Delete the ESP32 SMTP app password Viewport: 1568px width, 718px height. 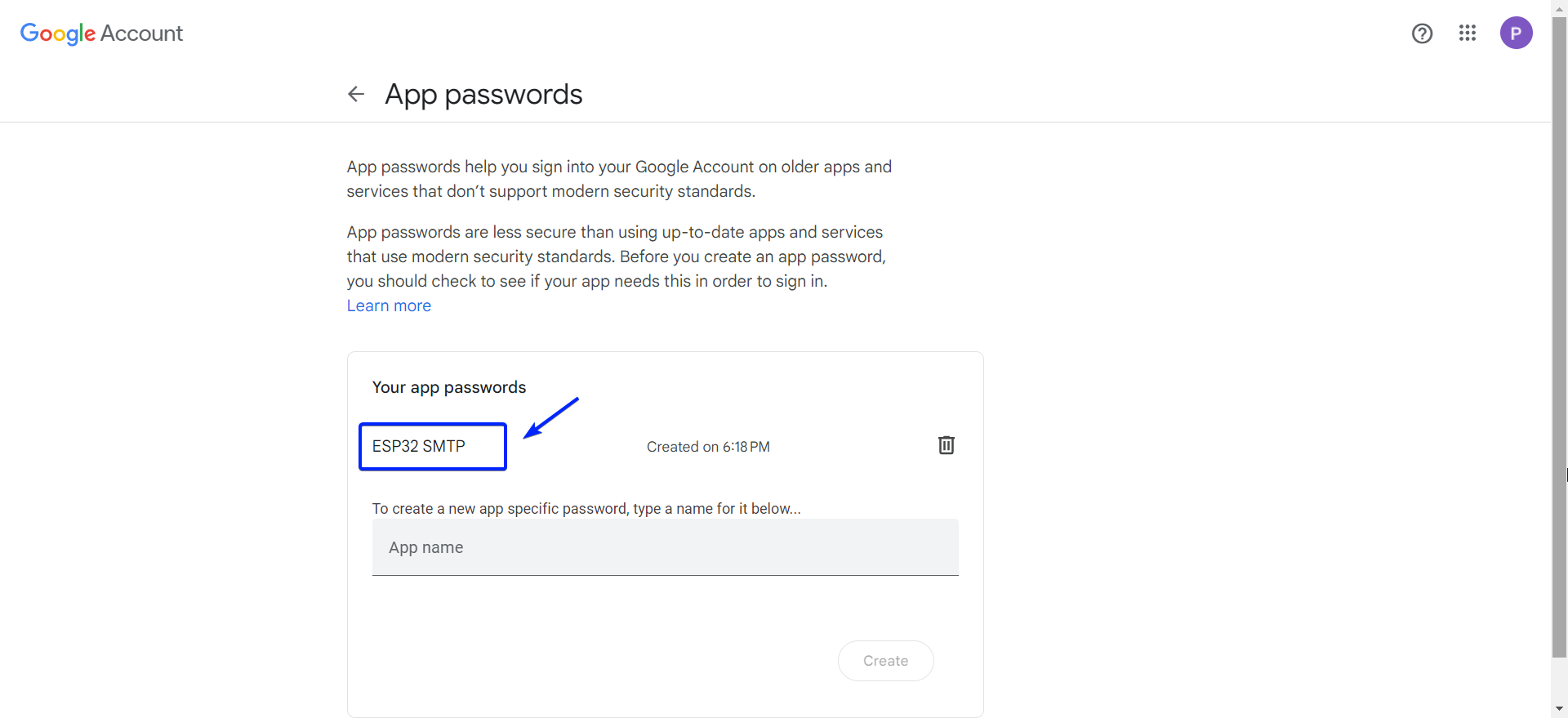(946, 445)
